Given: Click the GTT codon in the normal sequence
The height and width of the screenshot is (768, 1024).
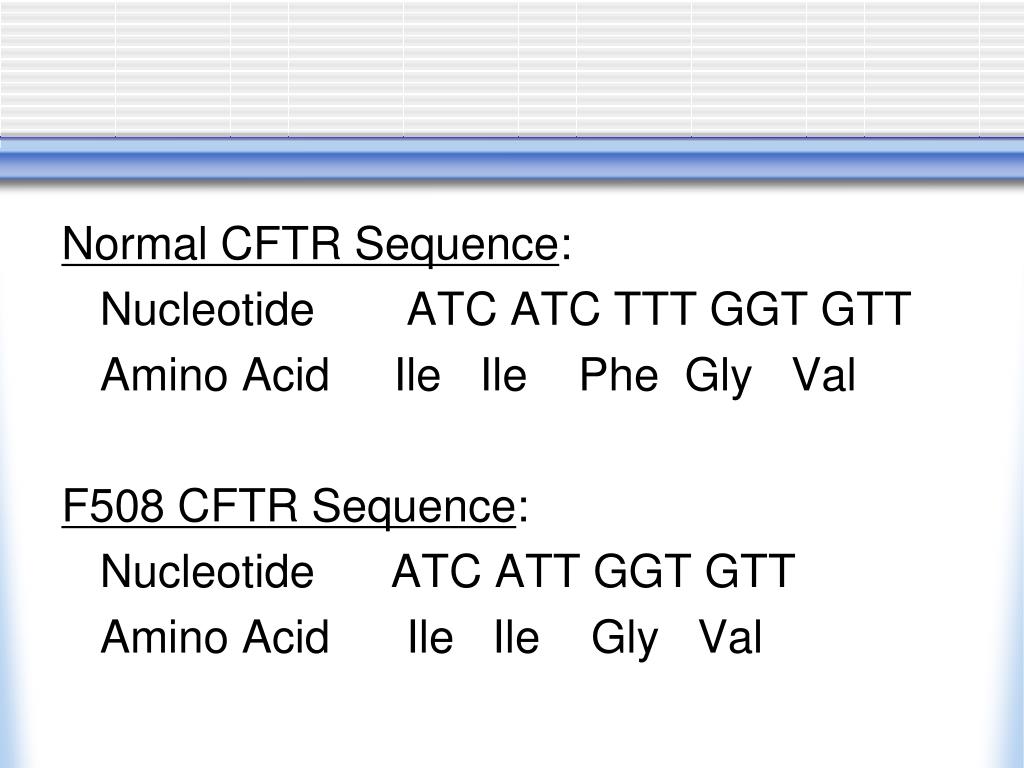Looking at the screenshot, I should click(866, 309).
